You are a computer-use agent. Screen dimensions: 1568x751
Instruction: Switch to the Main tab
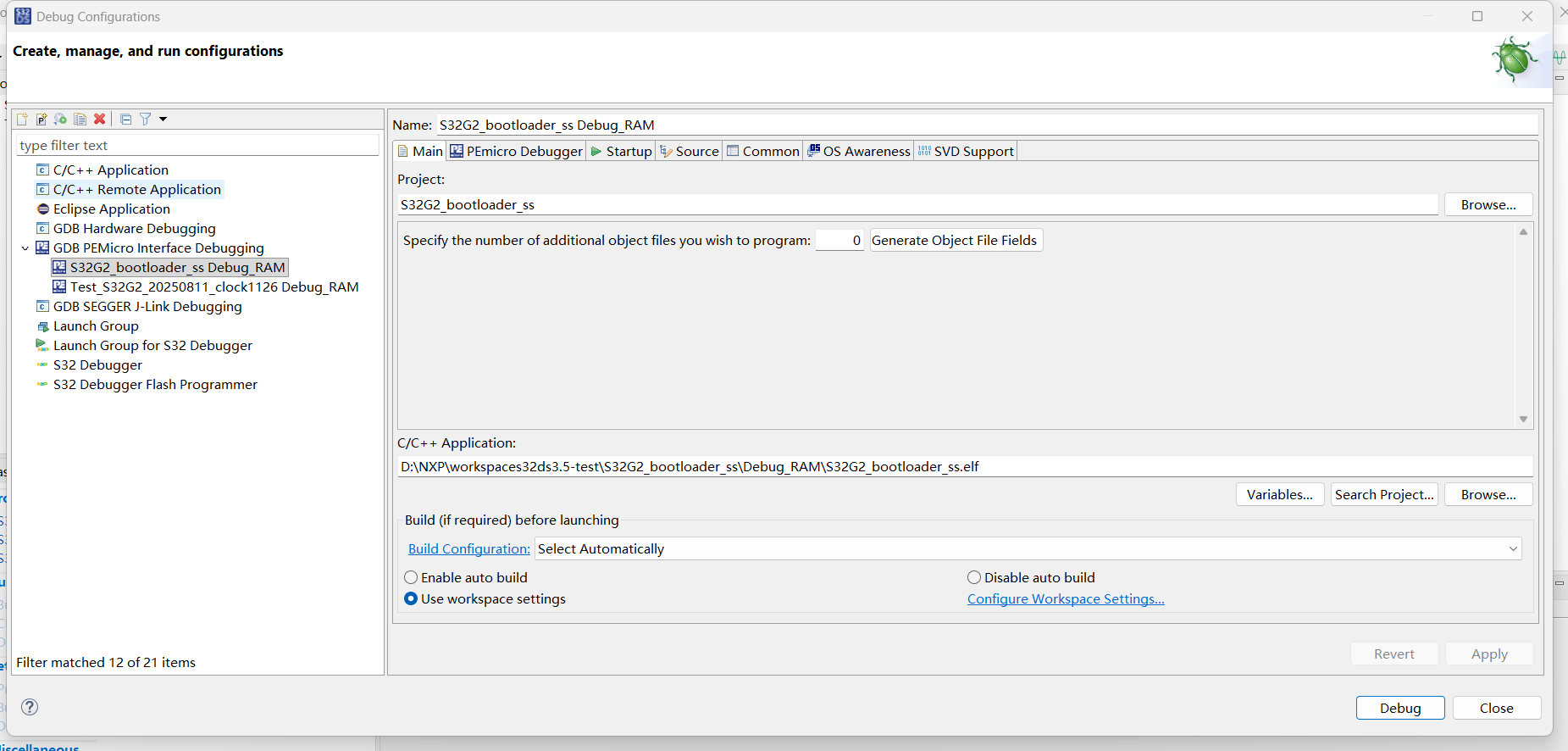[420, 152]
